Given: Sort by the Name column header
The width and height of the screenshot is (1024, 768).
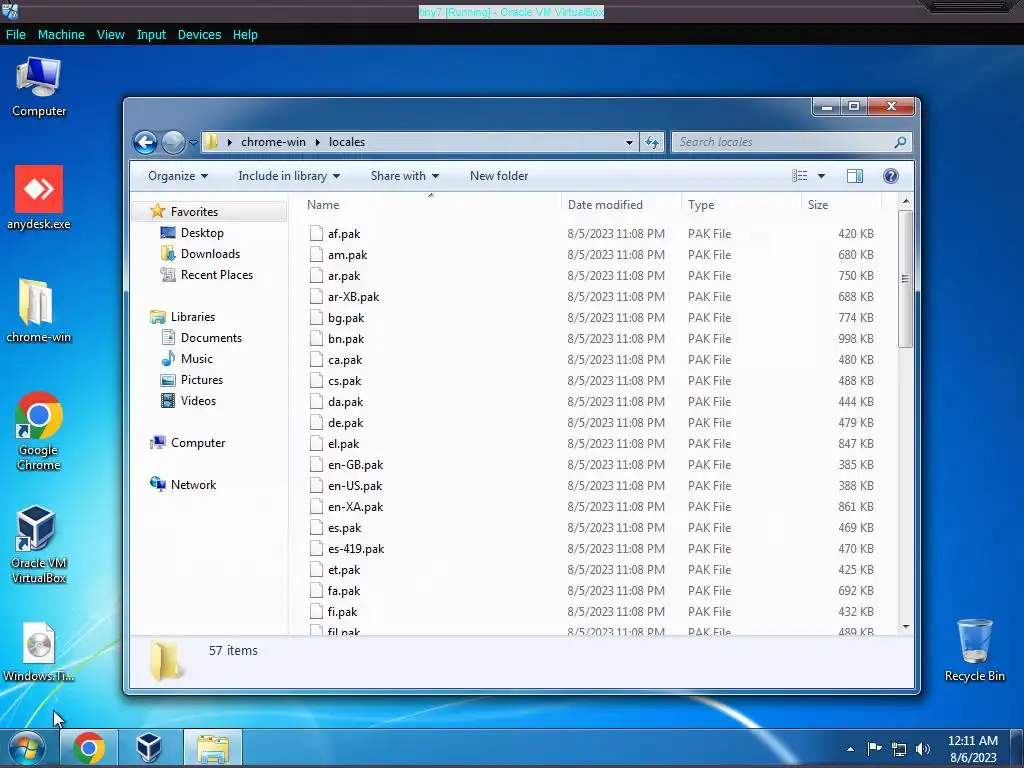Looking at the screenshot, I should (x=430, y=204).
